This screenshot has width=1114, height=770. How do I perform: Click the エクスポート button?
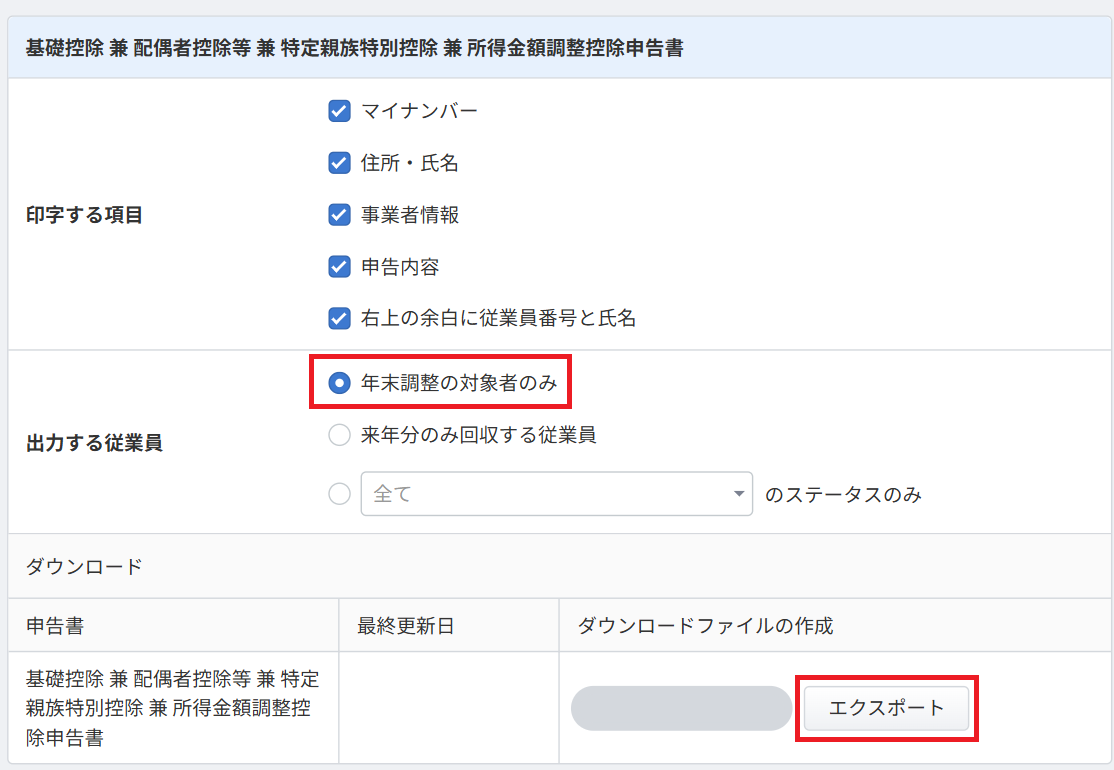point(886,708)
